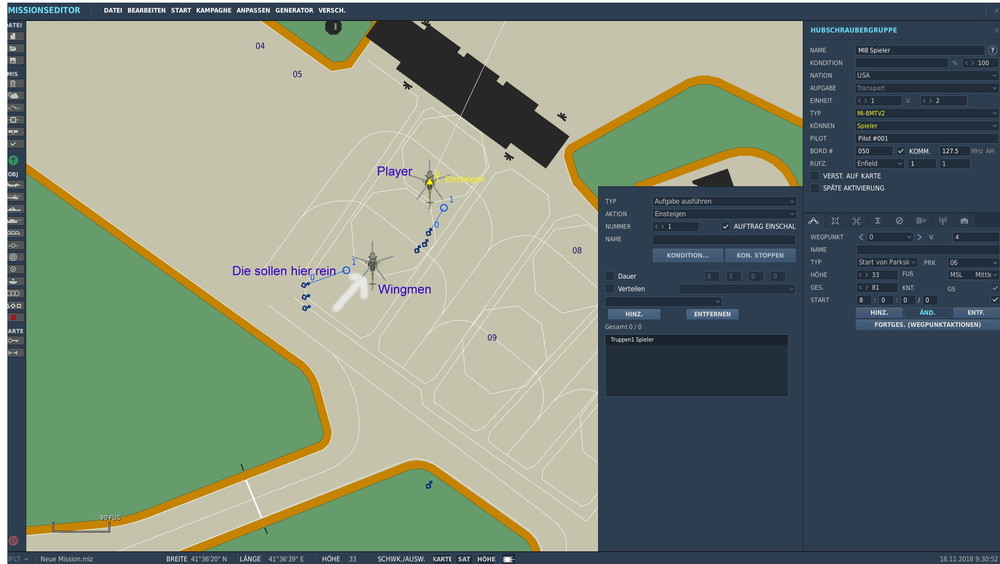Viewport: 1000px width, 564px height.
Task: Go to previous waypoint with left arrow
Action: coord(861,237)
